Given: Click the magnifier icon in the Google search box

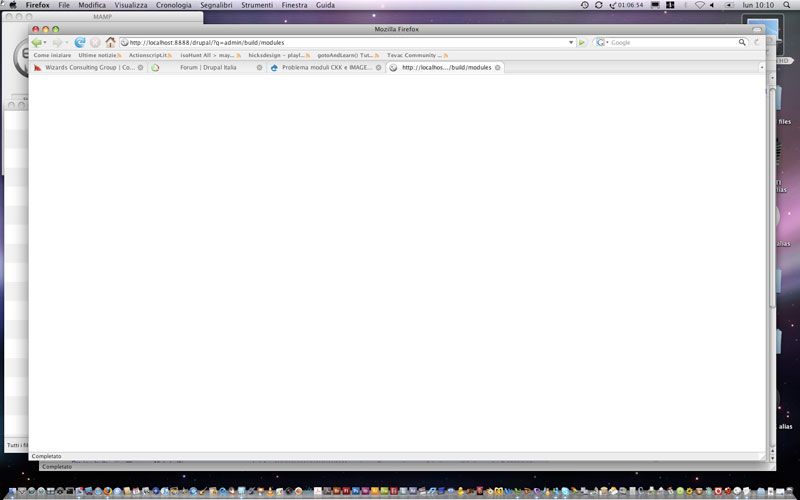Looking at the screenshot, I should [742, 42].
